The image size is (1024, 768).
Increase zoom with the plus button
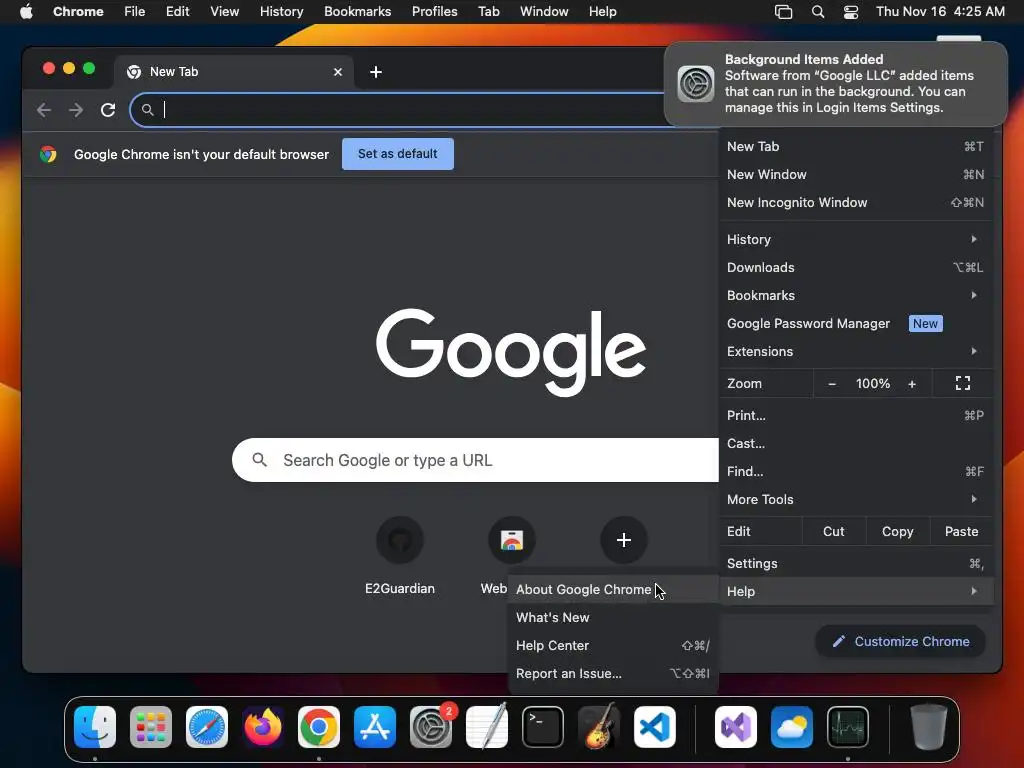point(912,383)
